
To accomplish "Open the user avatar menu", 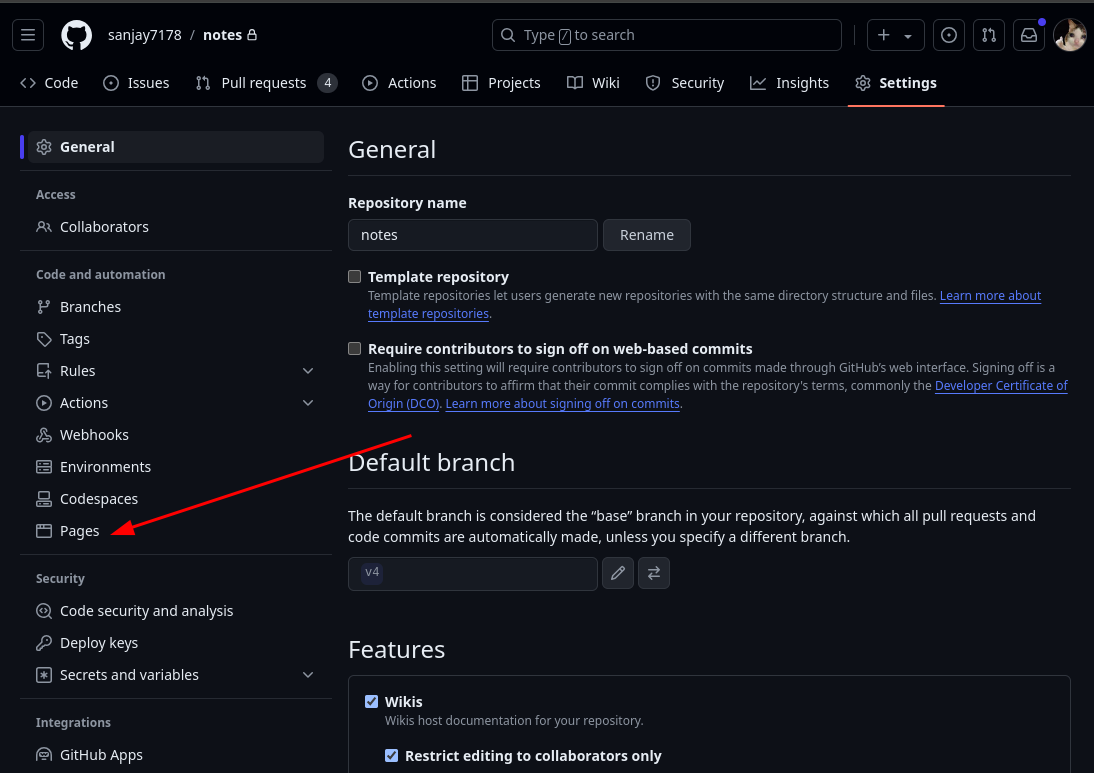I will [x=1069, y=35].
